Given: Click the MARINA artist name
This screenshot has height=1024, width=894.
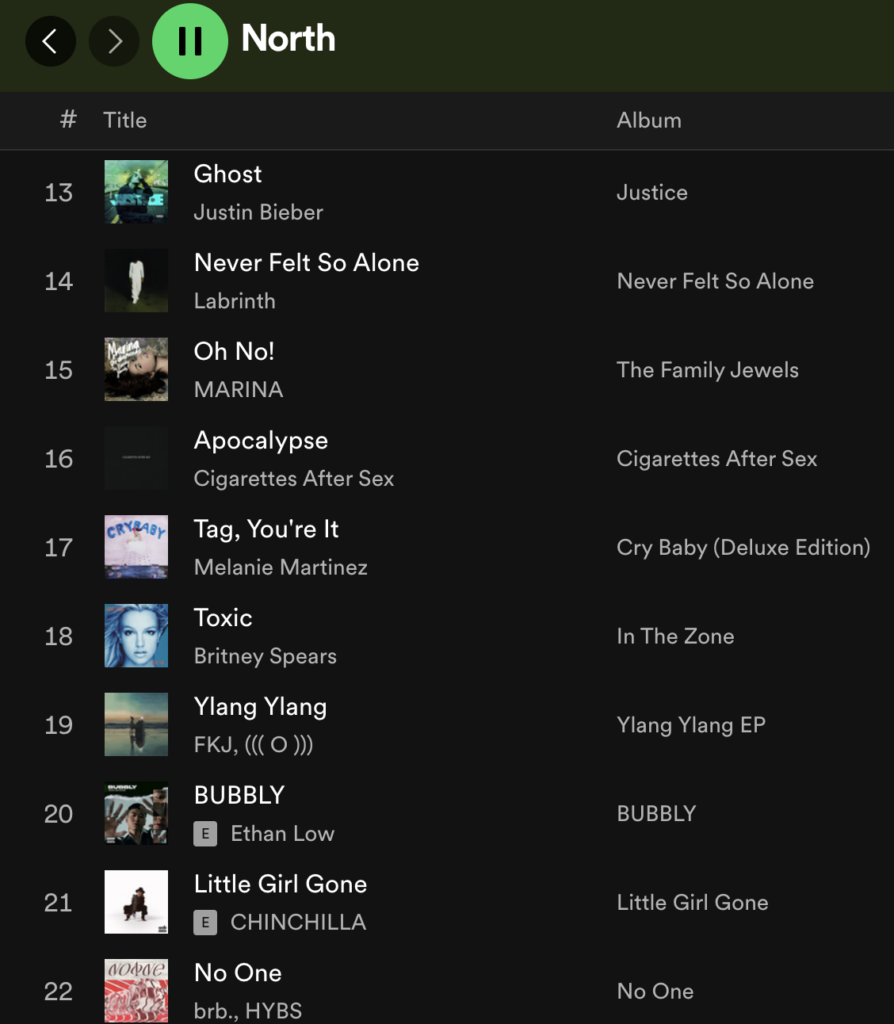Looking at the screenshot, I should tap(238, 390).
